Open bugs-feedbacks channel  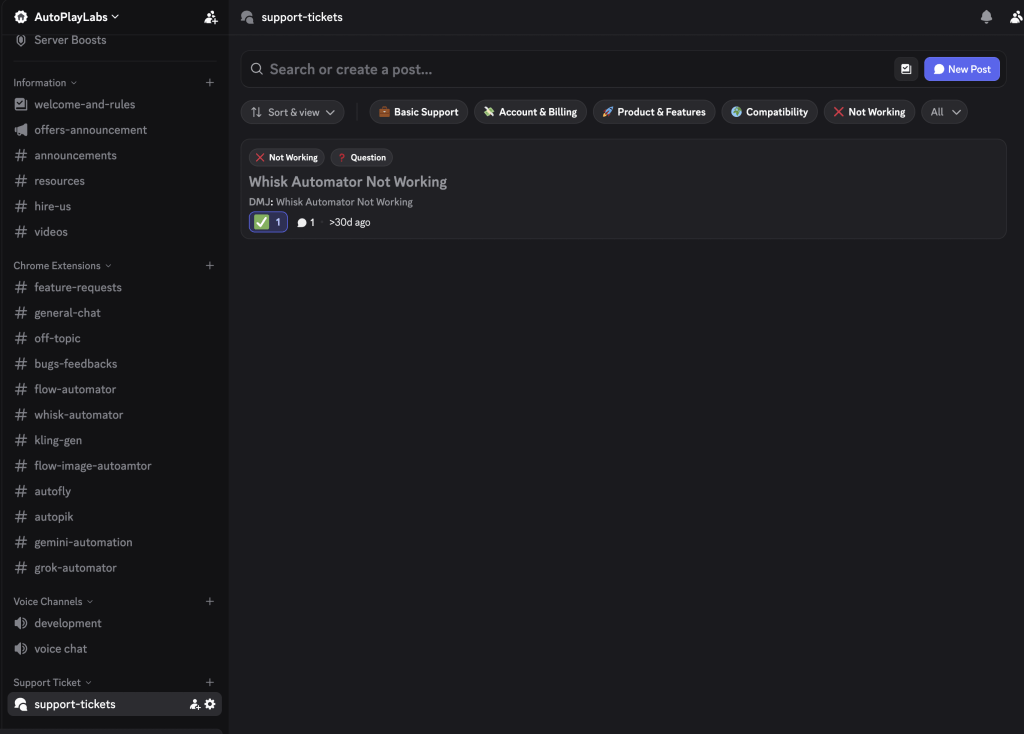(x=114, y=364)
